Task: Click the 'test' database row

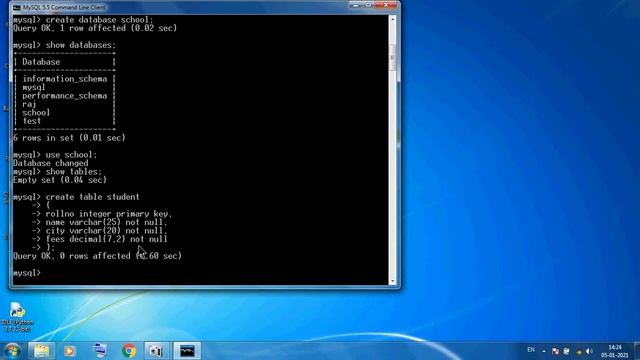Action: coord(31,121)
